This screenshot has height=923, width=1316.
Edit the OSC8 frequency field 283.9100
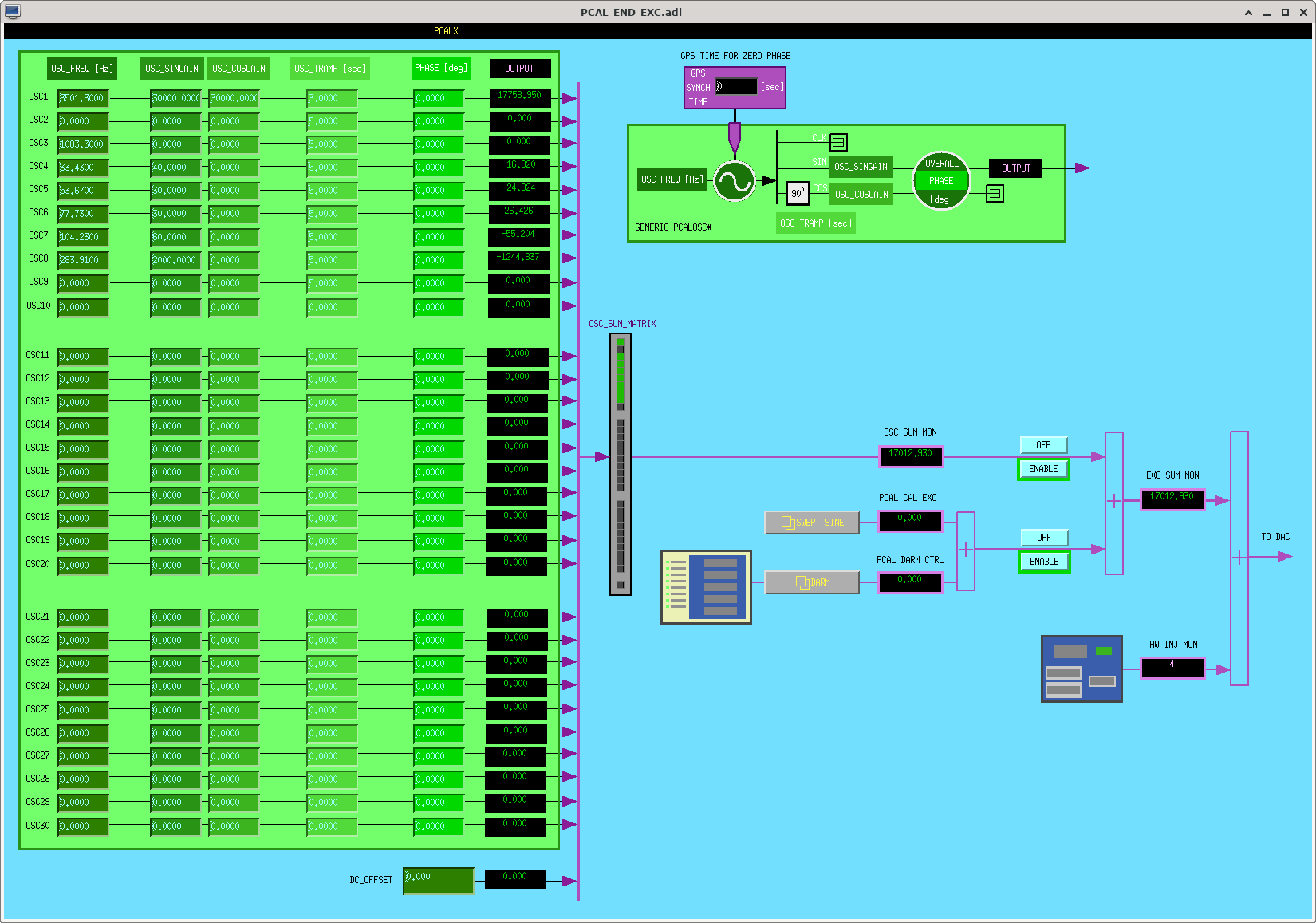coord(83,260)
